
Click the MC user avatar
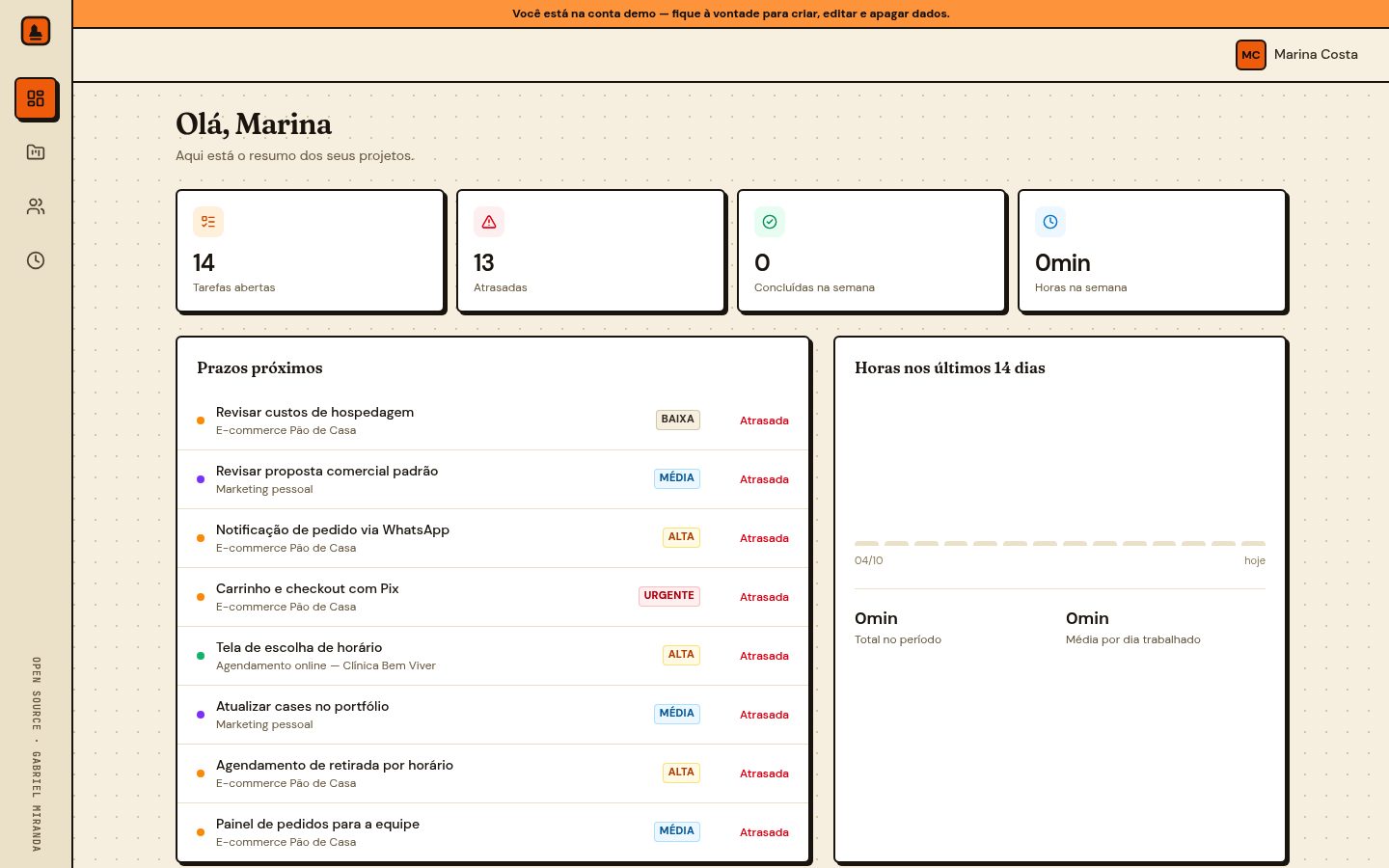[1251, 55]
